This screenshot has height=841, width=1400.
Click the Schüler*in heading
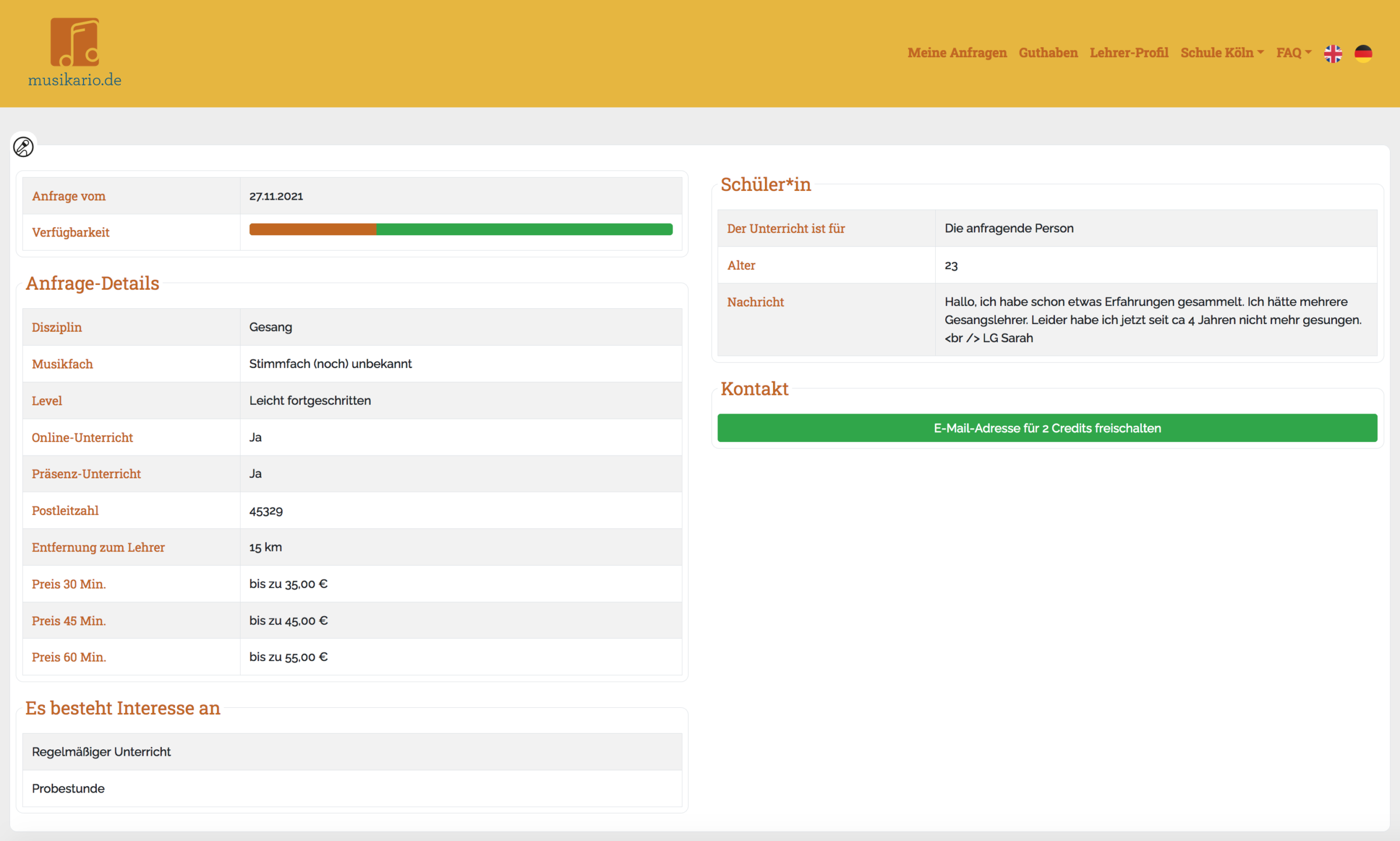[765, 185]
